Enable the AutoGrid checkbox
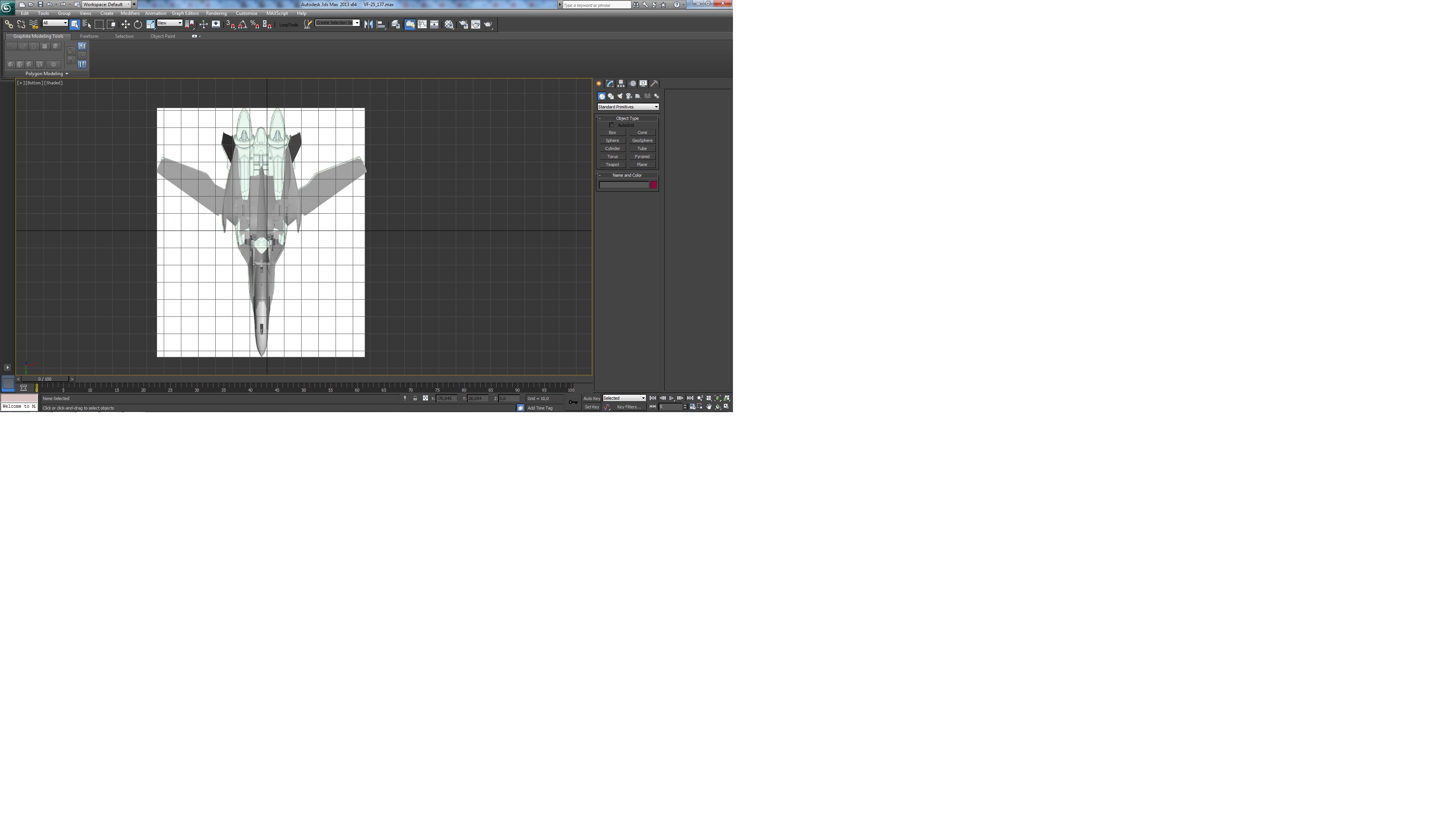The width and height of the screenshot is (1456, 834). (612, 125)
